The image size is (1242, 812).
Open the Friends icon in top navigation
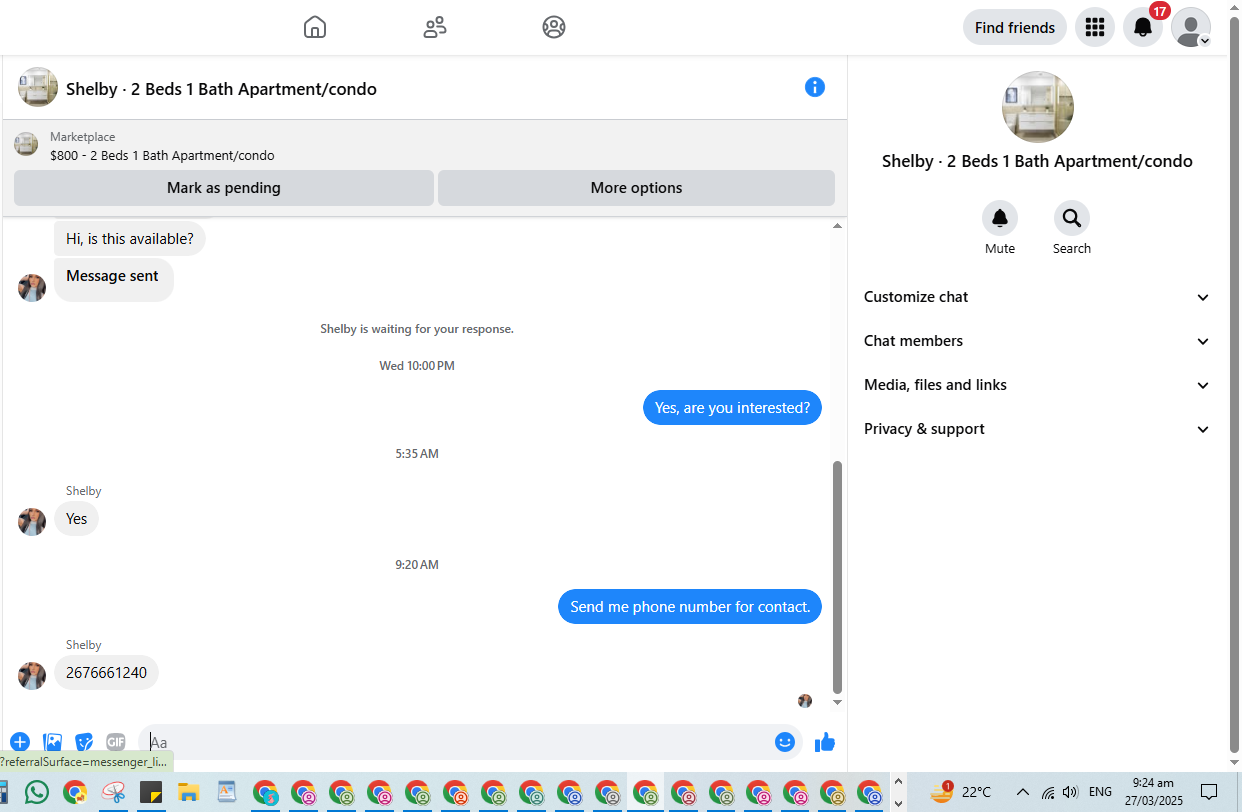point(435,27)
